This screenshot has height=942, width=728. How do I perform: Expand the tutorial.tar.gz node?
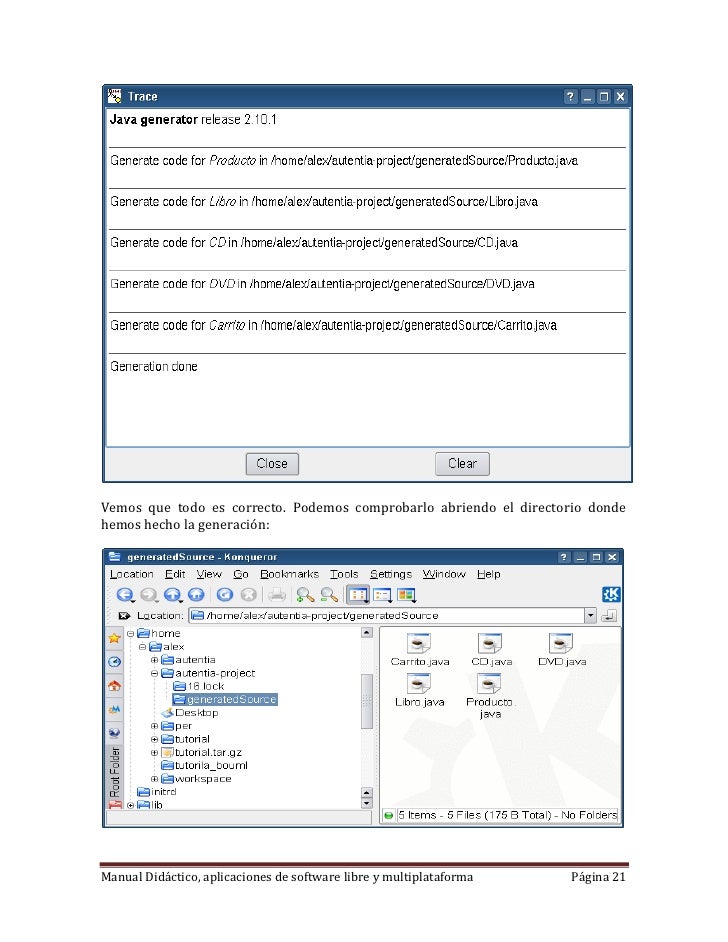coord(154,753)
